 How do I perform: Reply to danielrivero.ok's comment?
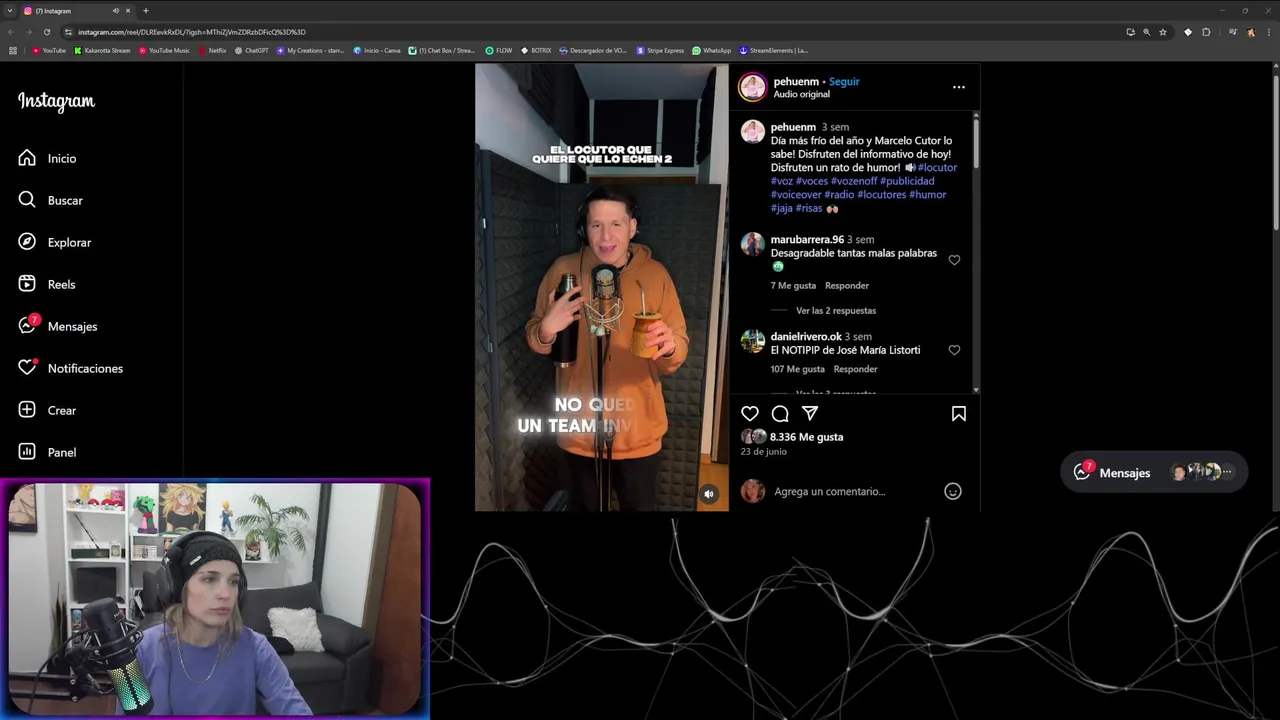pos(855,369)
